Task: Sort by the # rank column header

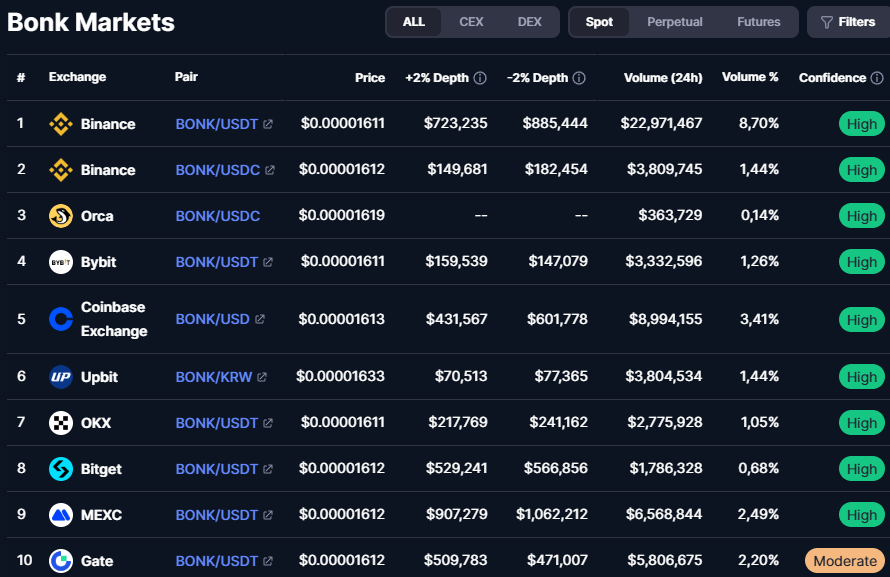Action: [x=21, y=77]
